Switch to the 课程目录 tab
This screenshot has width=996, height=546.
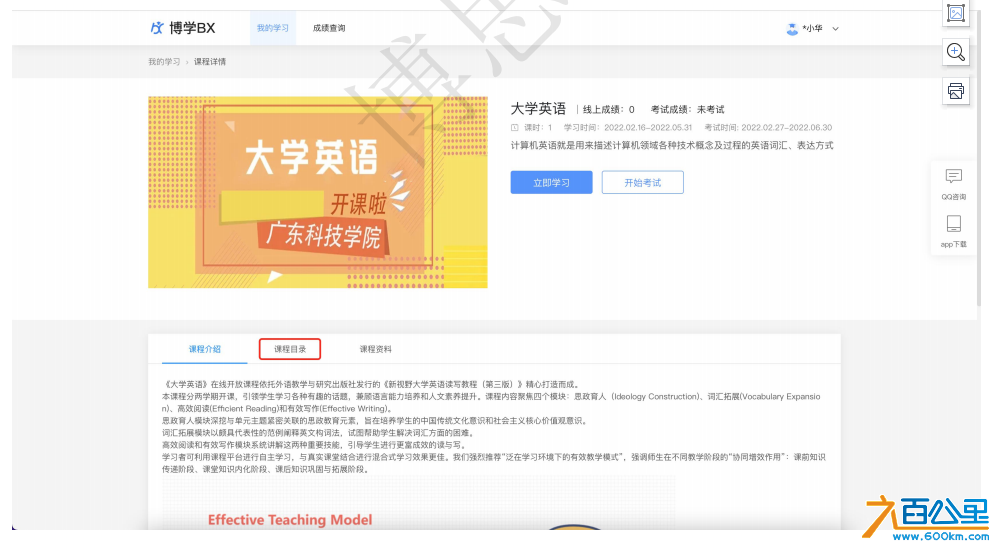click(x=290, y=349)
